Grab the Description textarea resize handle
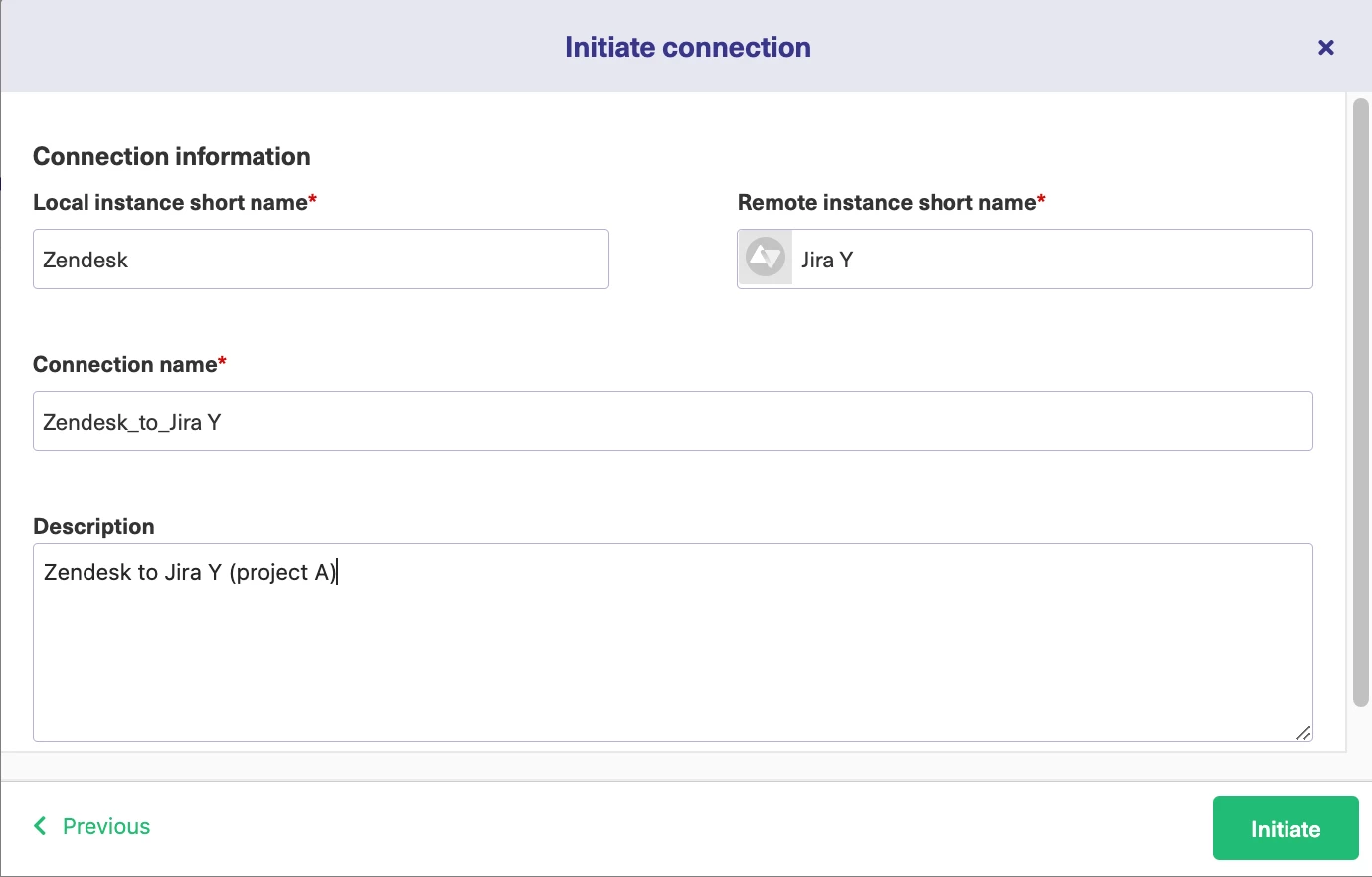Viewport: 1372px width, 877px height. (1303, 733)
